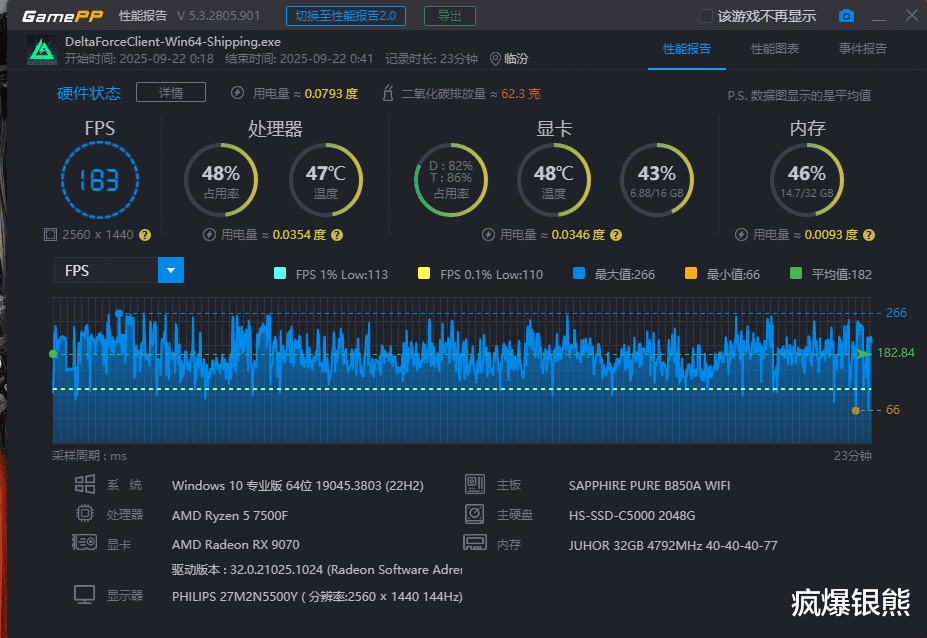Click the green 平均值 legend swatch
Viewport: 927px width, 638px height.
pos(796,273)
